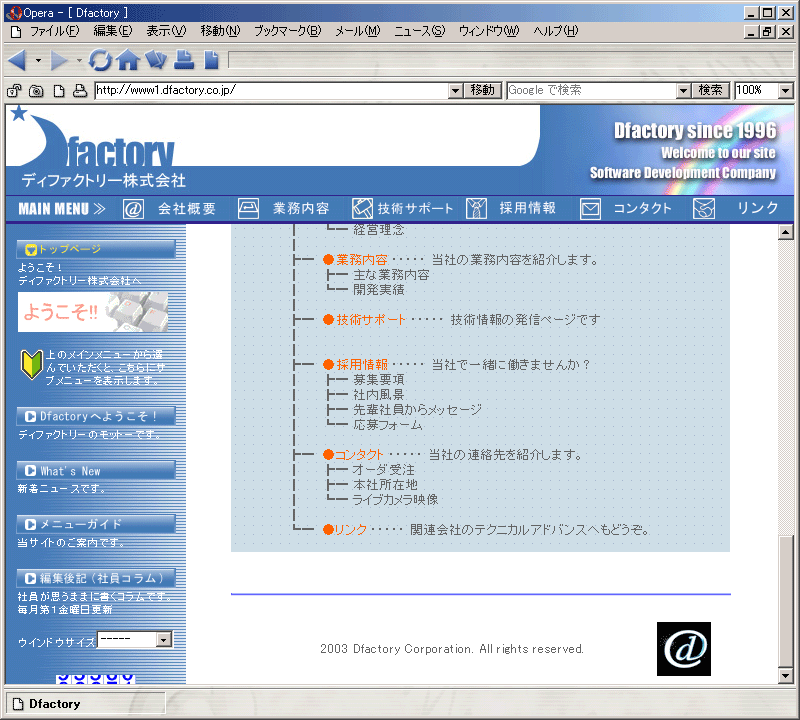The height and width of the screenshot is (720, 800).
Task: Click the orange 業務内容 link in the sitemap
Action: pos(362,260)
